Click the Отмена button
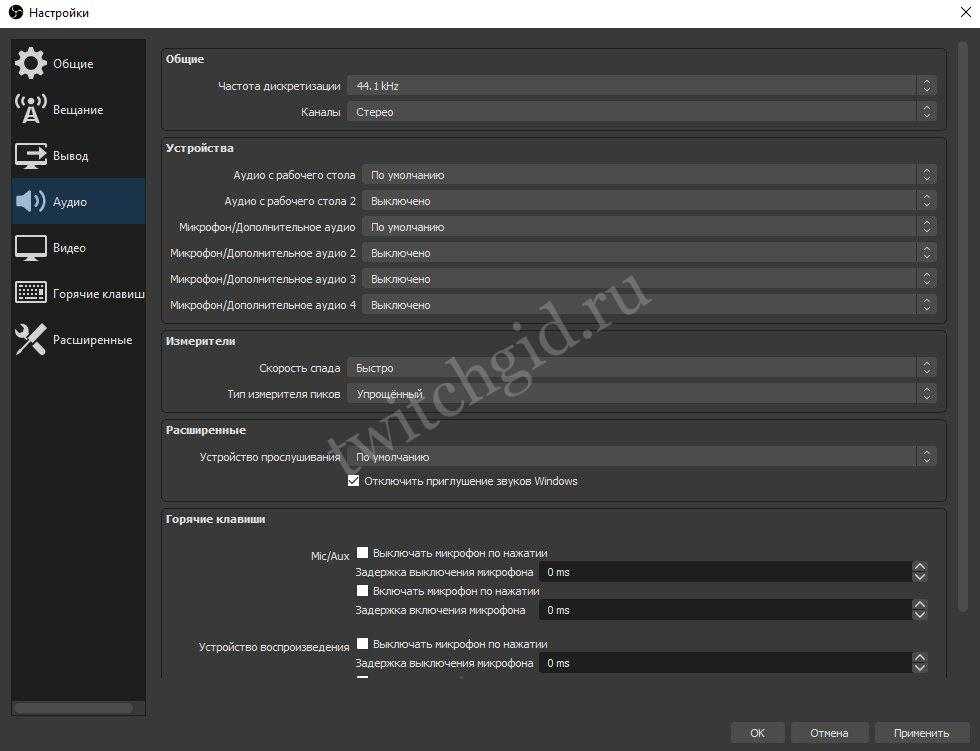980x751 pixels. tap(829, 733)
